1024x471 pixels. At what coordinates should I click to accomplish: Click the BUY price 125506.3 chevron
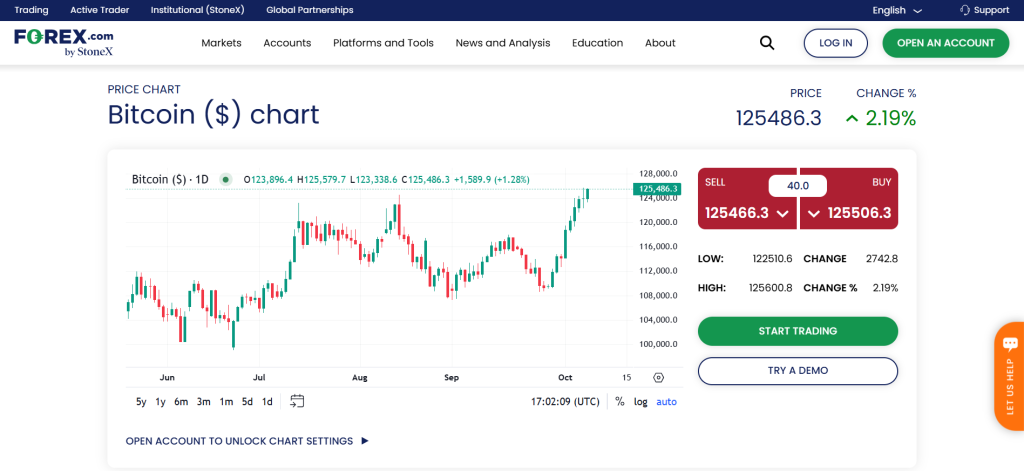coord(814,213)
